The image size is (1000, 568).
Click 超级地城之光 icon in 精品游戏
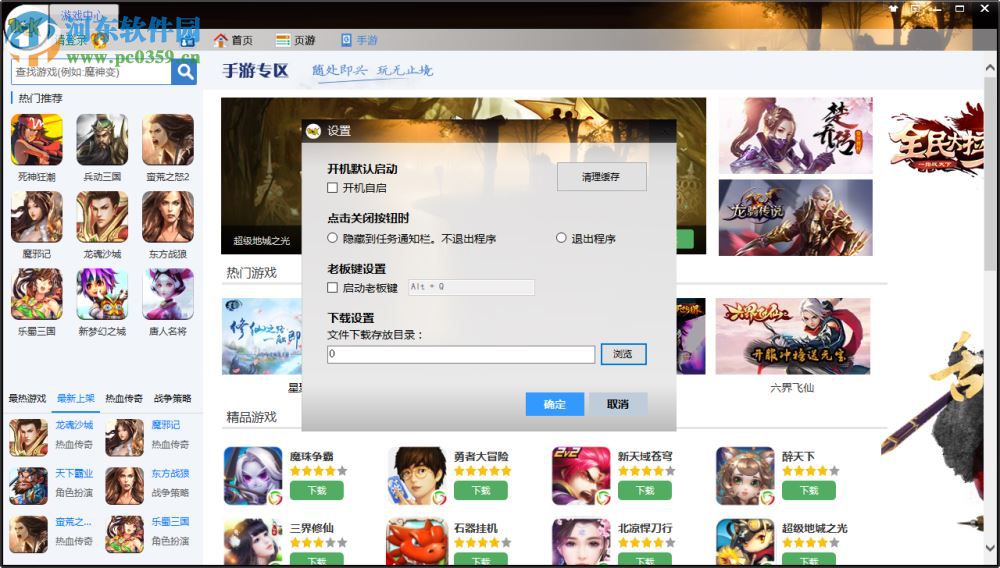tap(745, 542)
